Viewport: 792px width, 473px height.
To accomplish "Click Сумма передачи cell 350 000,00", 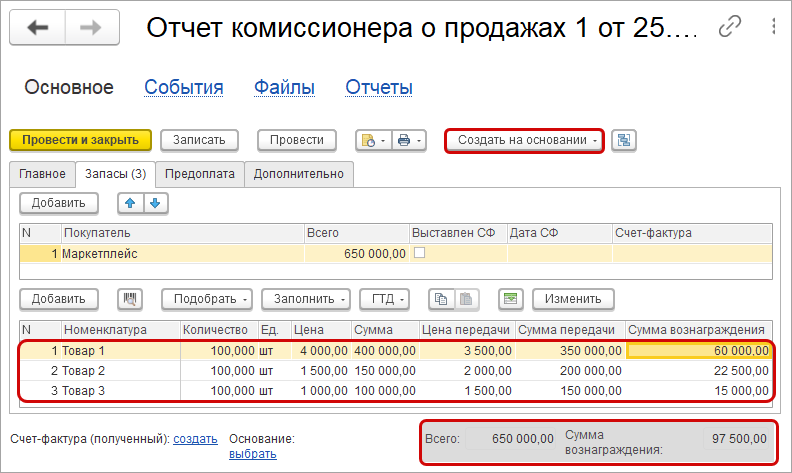I will pyautogui.click(x=570, y=351).
